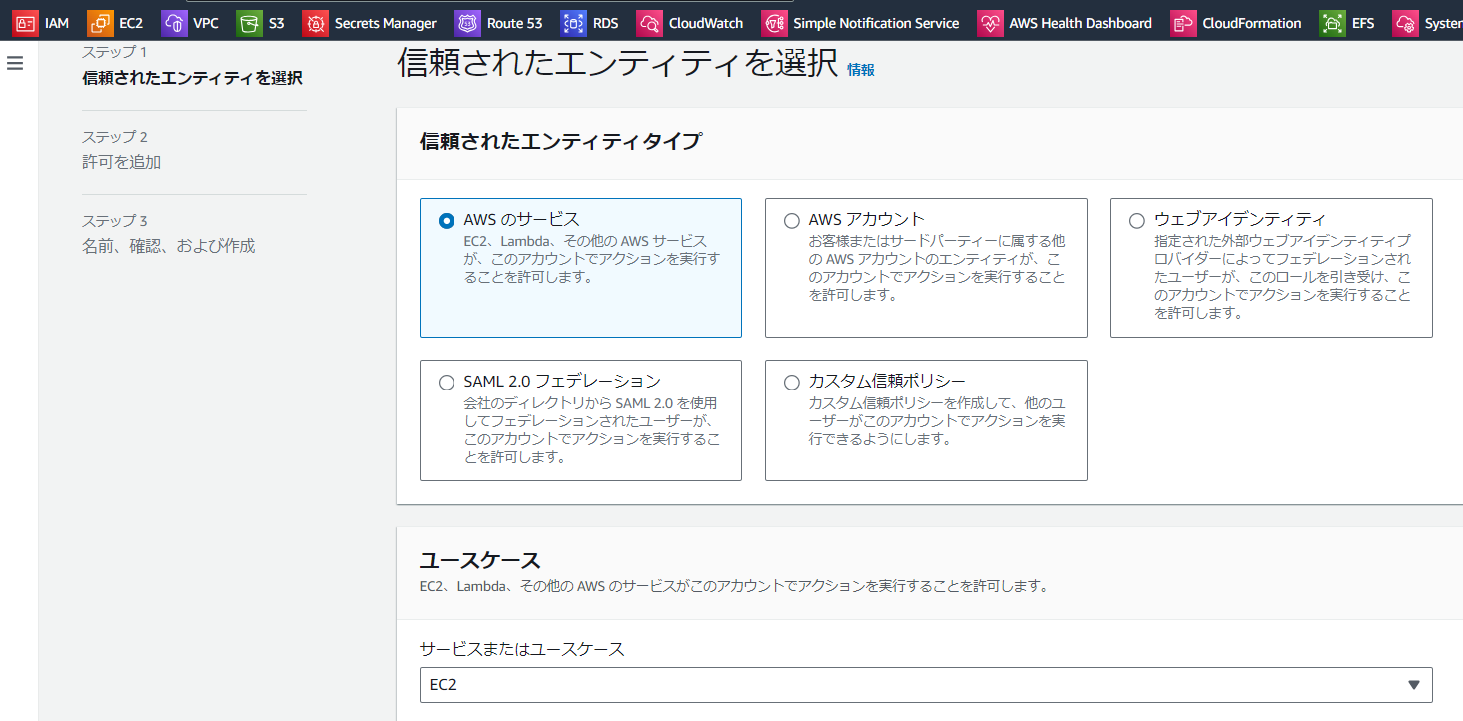1463x721 pixels.
Task: Click the 信頼されたエンティティタイプ heading
Action: 560,141
